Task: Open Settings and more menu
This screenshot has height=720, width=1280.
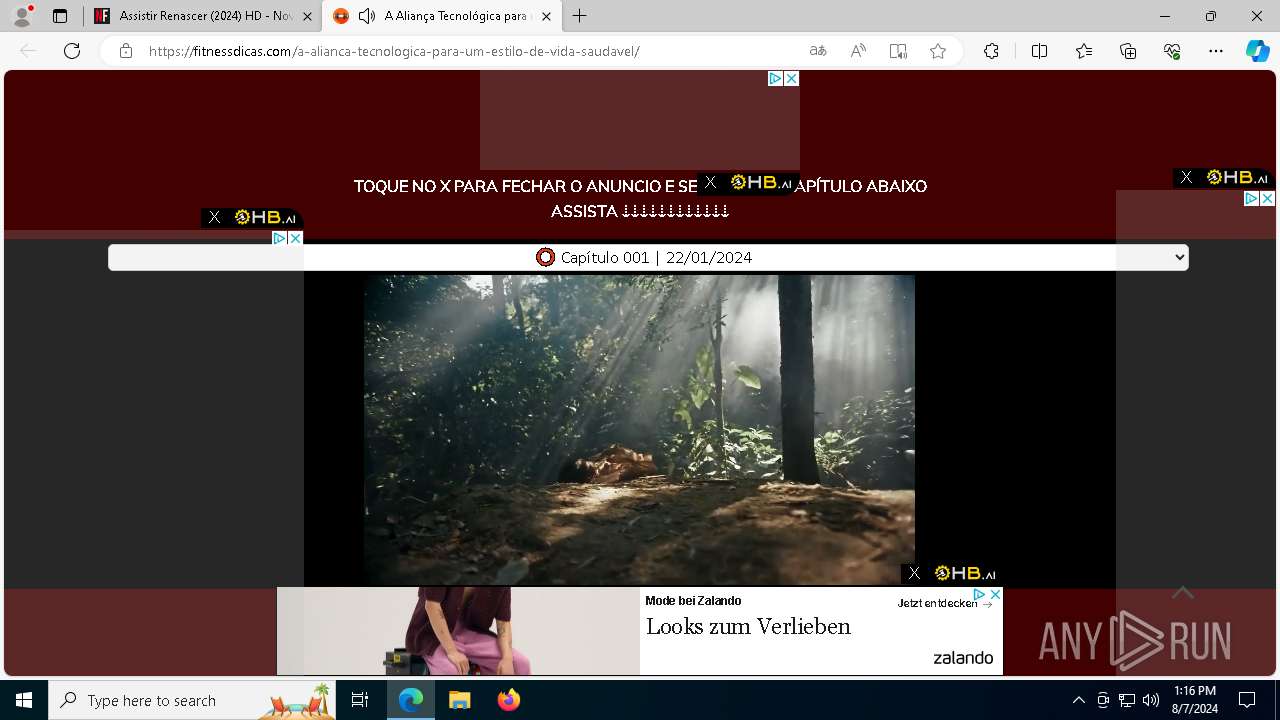Action: 1216,51
